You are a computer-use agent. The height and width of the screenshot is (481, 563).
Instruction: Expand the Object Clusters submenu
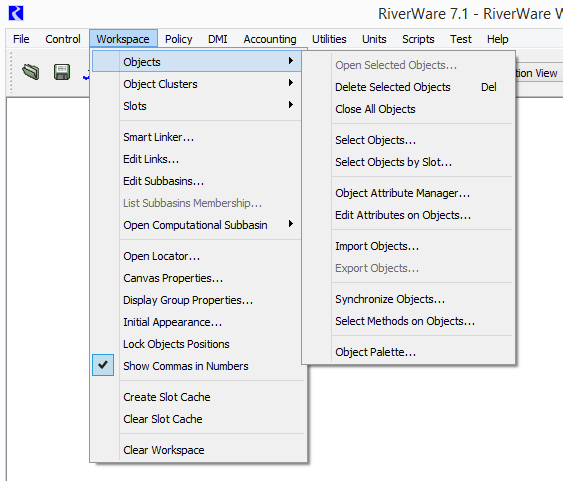click(196, 84)
